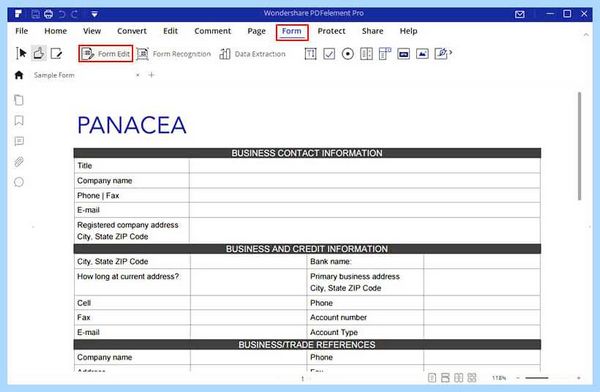
Task: Click the print icon in title bar
Action: pos(49,15)
